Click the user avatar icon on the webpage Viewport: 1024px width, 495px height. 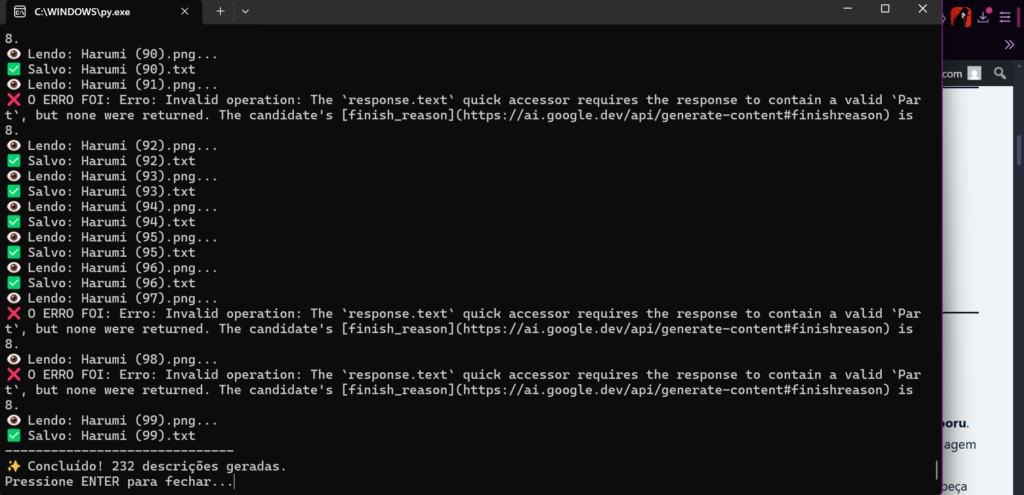click(x=974, y=73)
